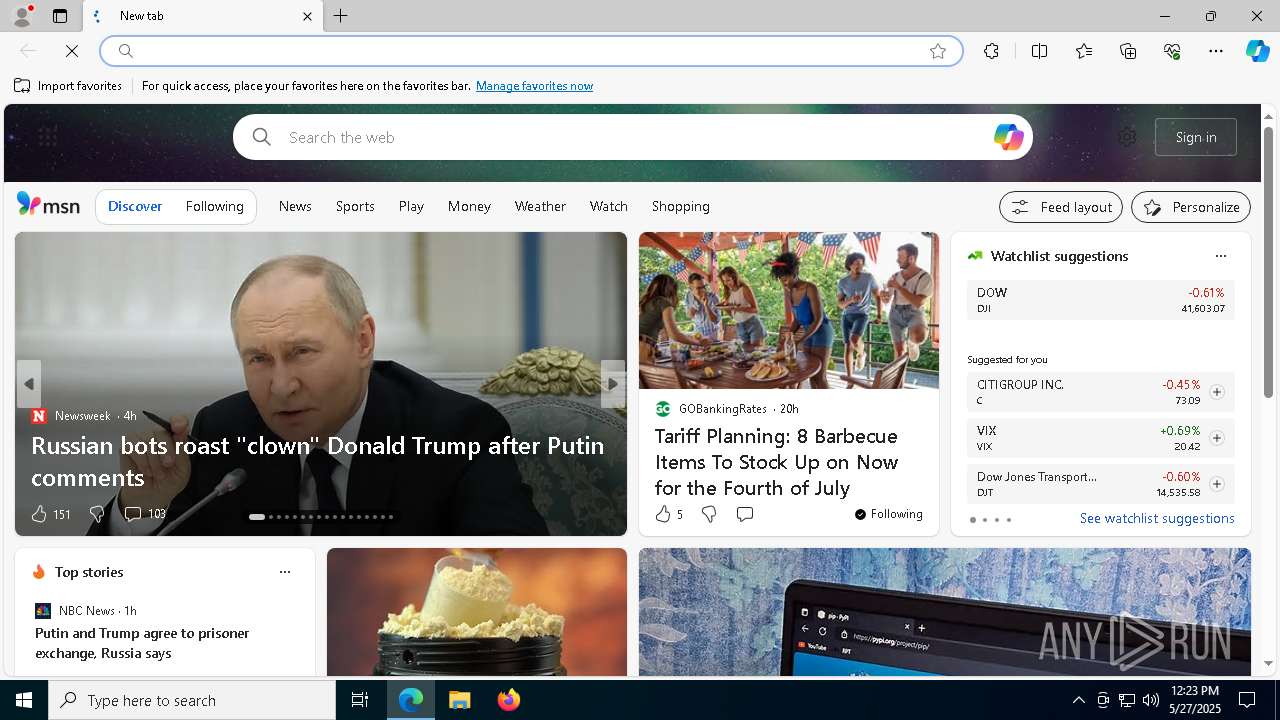Open the Money menu item
Viewport: 1280px width, 720px height.
click(x=469, y=206)
